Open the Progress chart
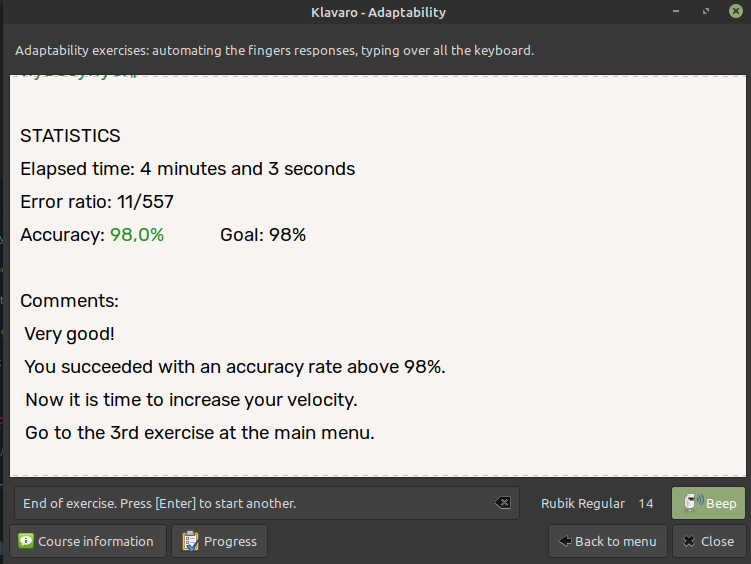751x564 pixels. [219, 541]
